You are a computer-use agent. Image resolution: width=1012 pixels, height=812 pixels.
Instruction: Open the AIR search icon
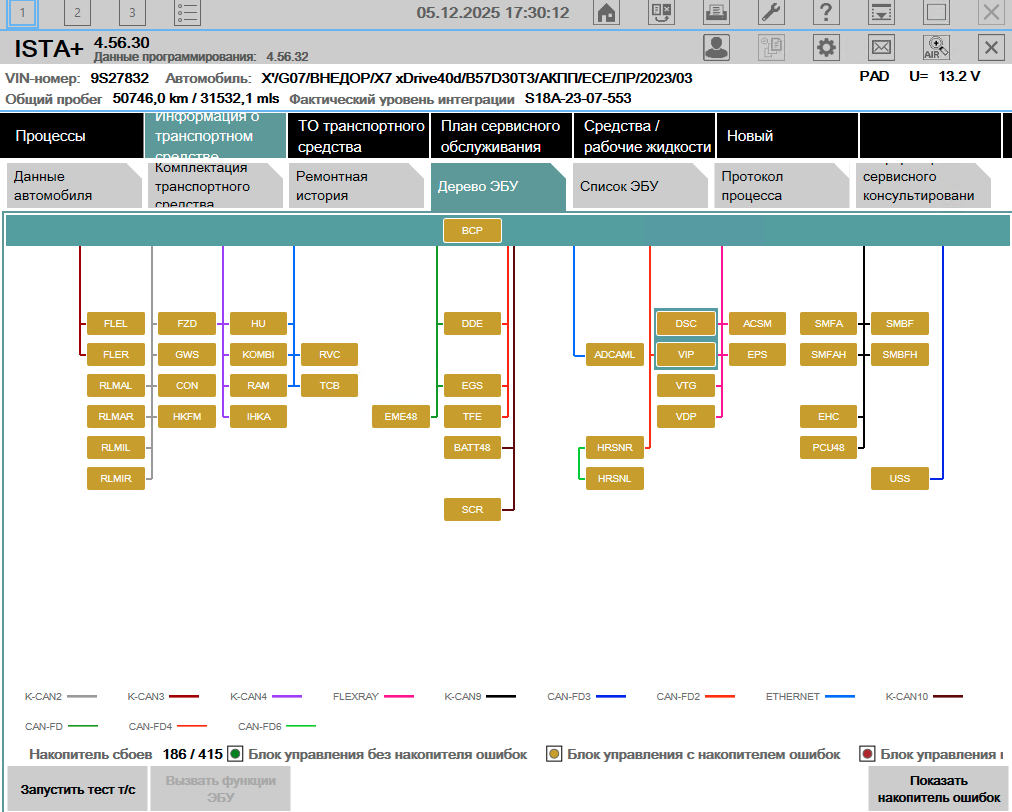tap(936, 47)
